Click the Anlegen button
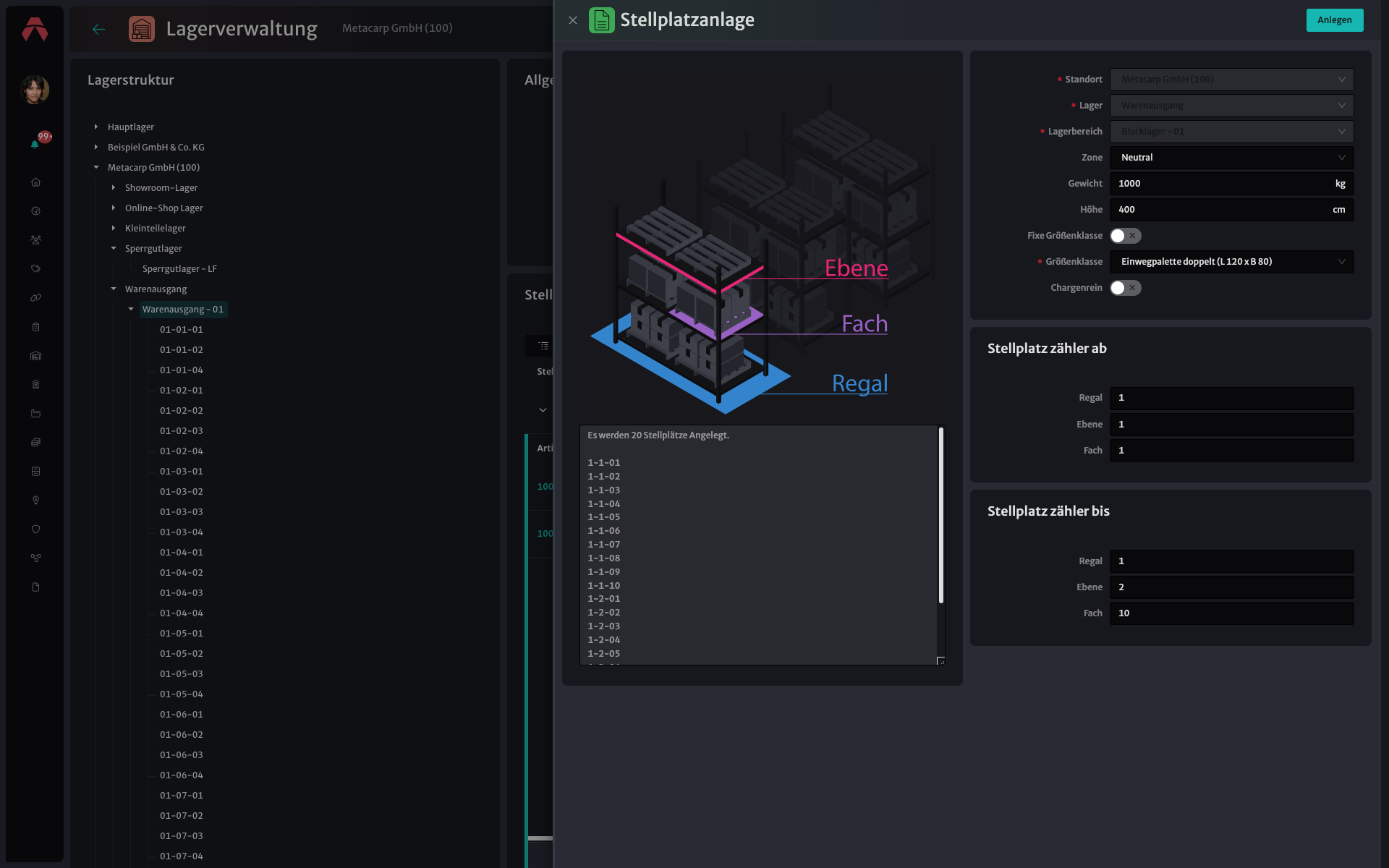The height and width of the screenshot is (868, 1389). pyautogui.click(x=1334, y=20)
